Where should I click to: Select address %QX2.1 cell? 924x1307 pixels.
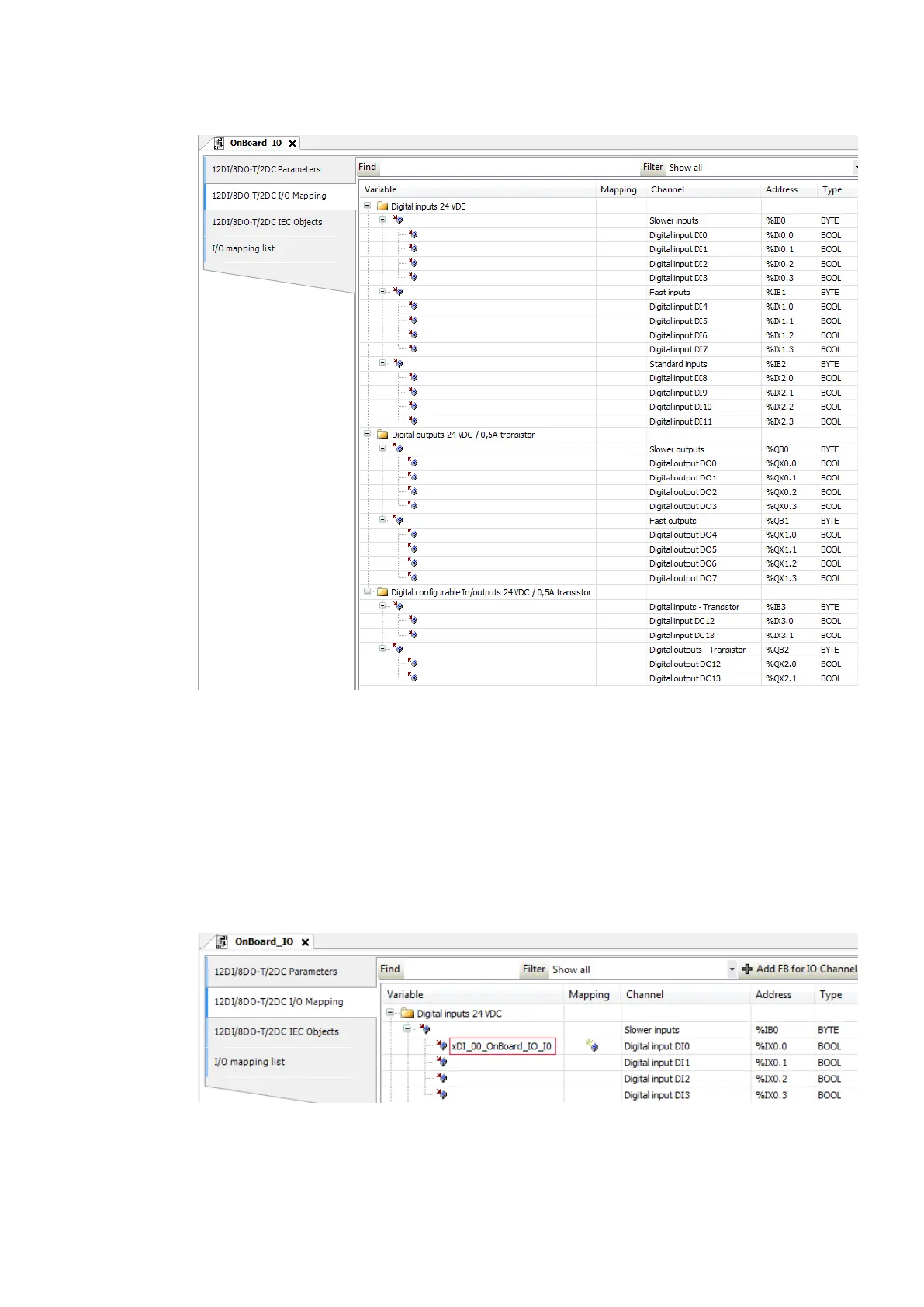click(781, 678)
